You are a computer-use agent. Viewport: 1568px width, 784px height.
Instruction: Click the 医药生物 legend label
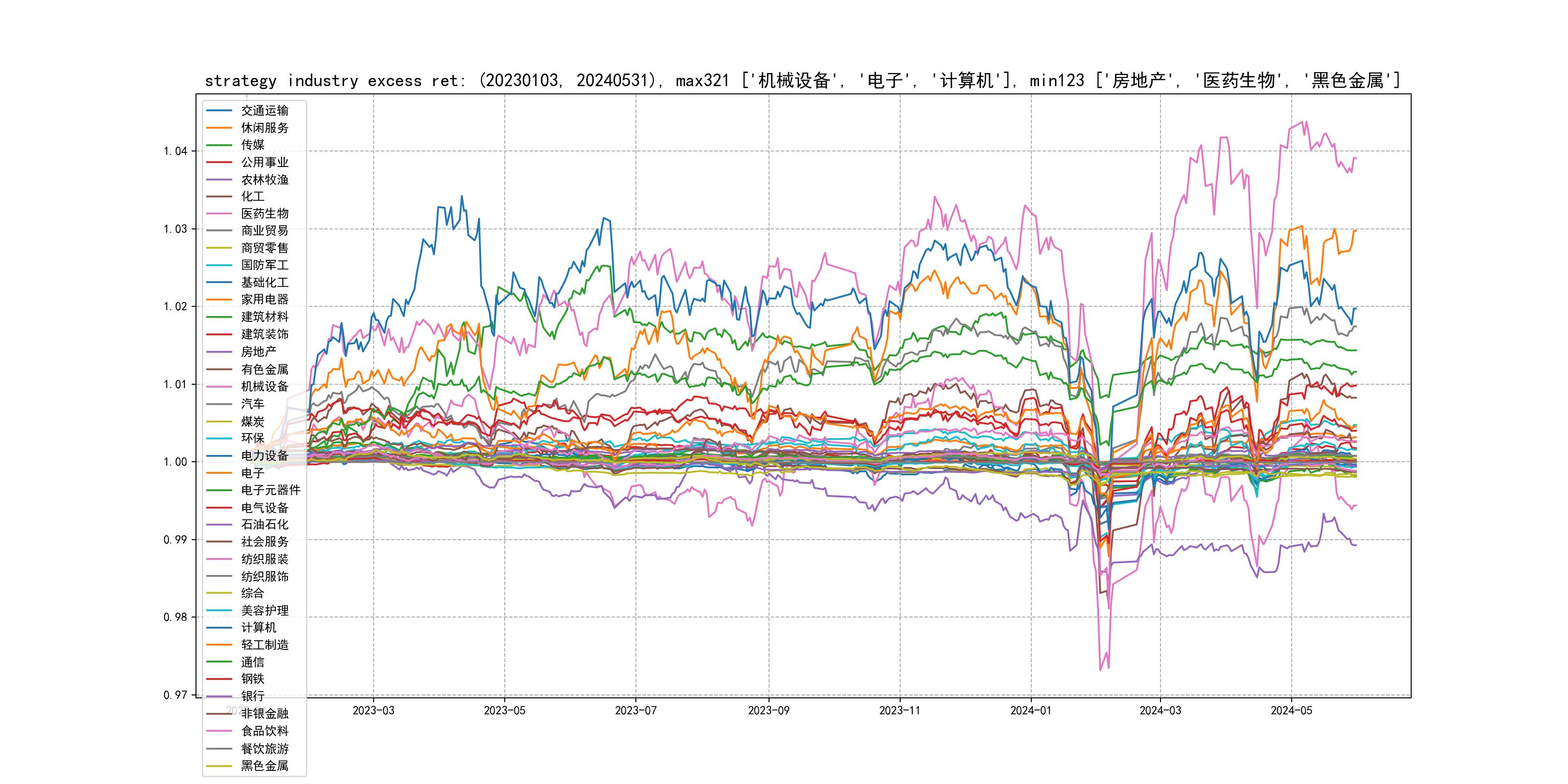264,213
